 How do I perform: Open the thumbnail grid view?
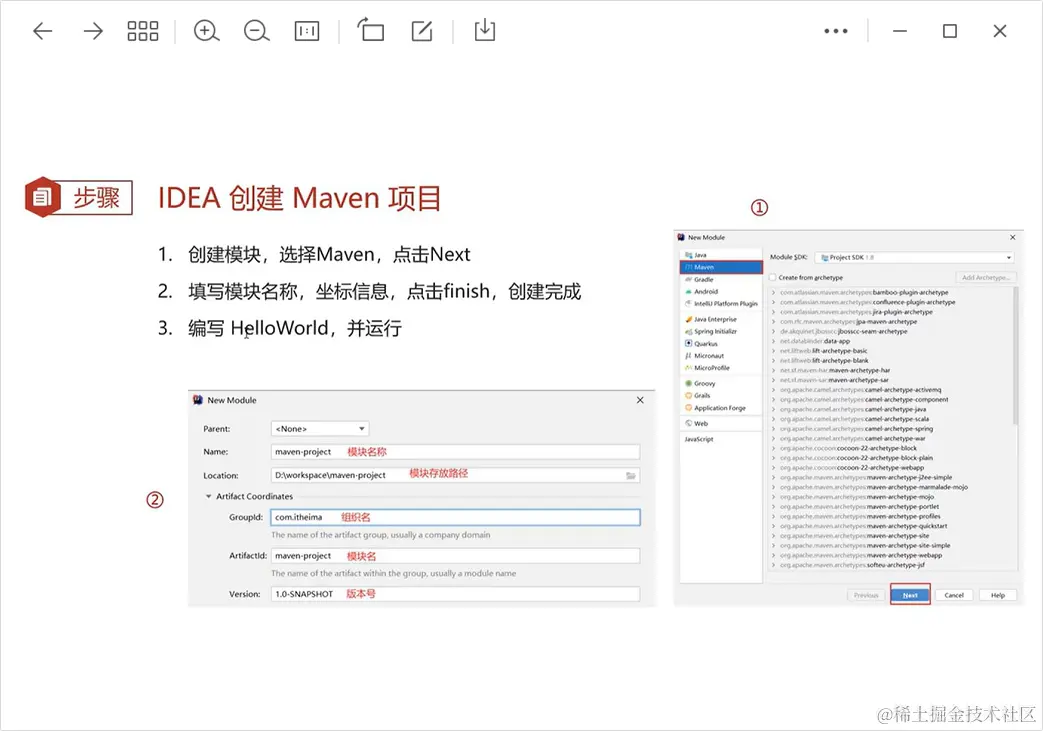tap(143, 31)
